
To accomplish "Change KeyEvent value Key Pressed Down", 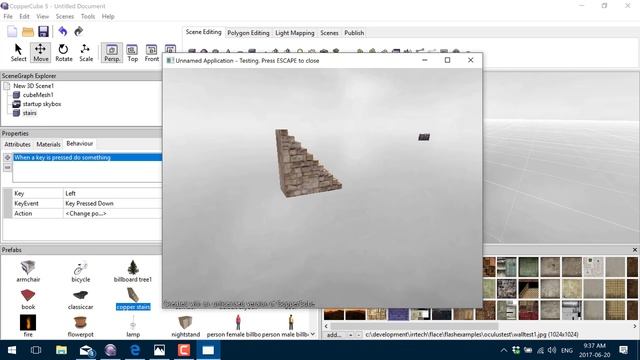I will tap(113, 203).
